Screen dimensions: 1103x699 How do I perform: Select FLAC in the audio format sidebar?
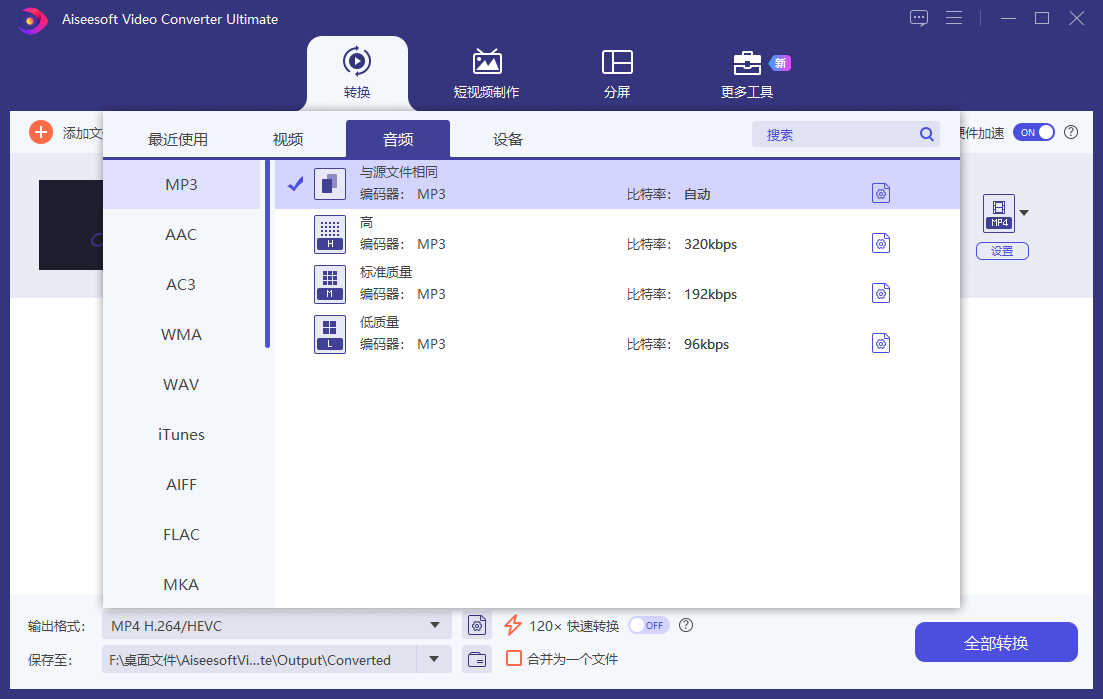click(181, 534)
